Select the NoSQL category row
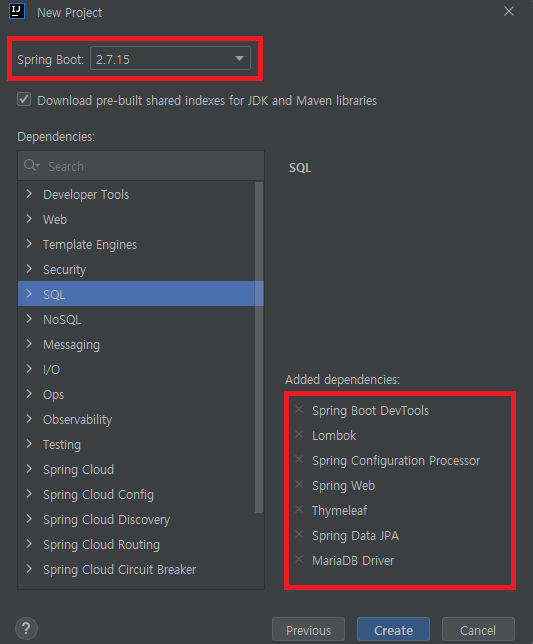 [136, 319]
